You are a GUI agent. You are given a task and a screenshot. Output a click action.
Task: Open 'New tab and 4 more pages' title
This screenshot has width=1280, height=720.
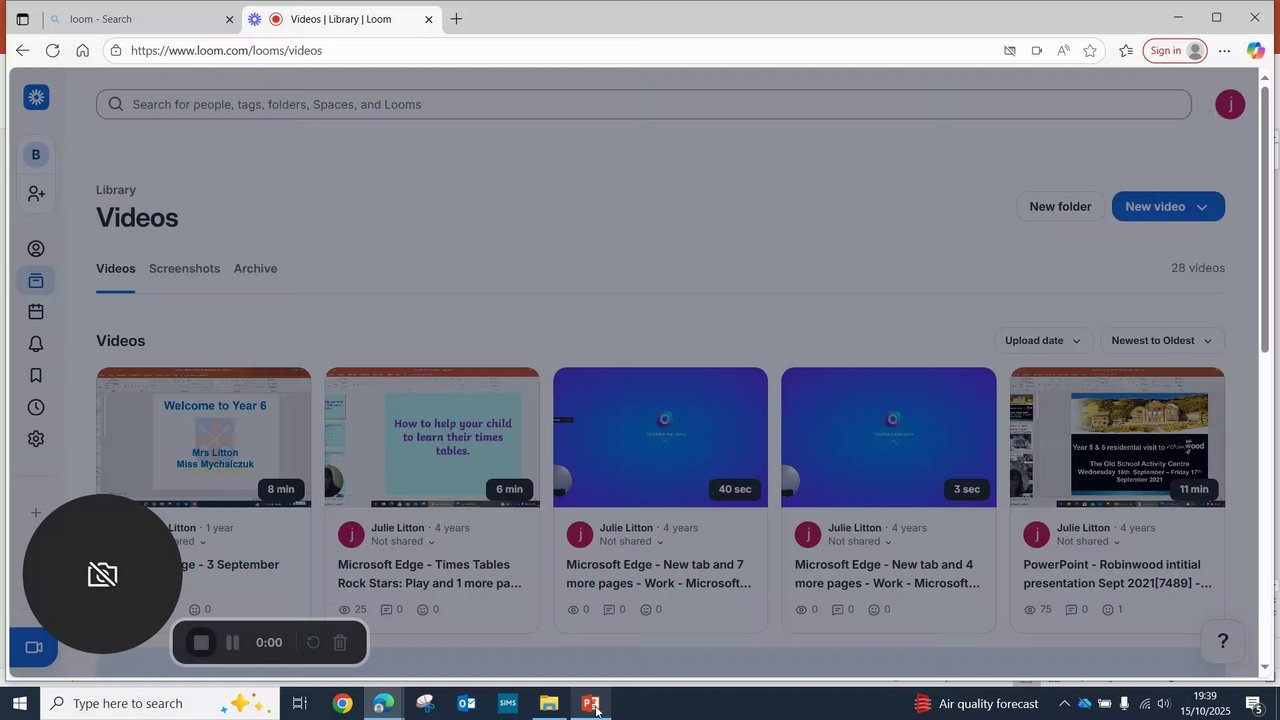[887, 574]
